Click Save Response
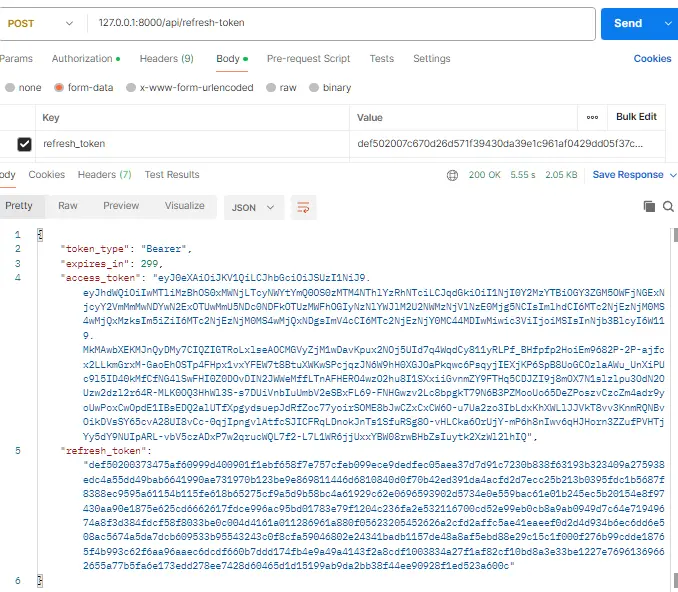Viewport: 678px width, 592px height. pyautogui.click(x=628, y=175)
